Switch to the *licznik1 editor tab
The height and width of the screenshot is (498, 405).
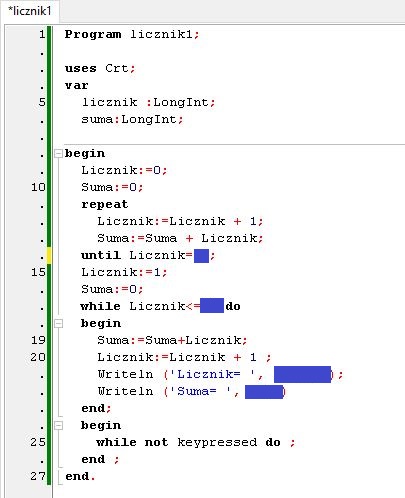[x=29, y=11]
